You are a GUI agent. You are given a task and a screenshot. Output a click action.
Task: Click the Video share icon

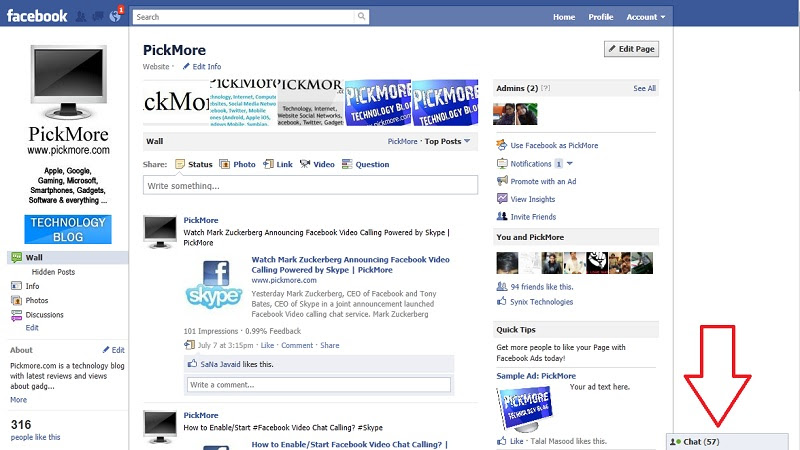pos(305,164)
